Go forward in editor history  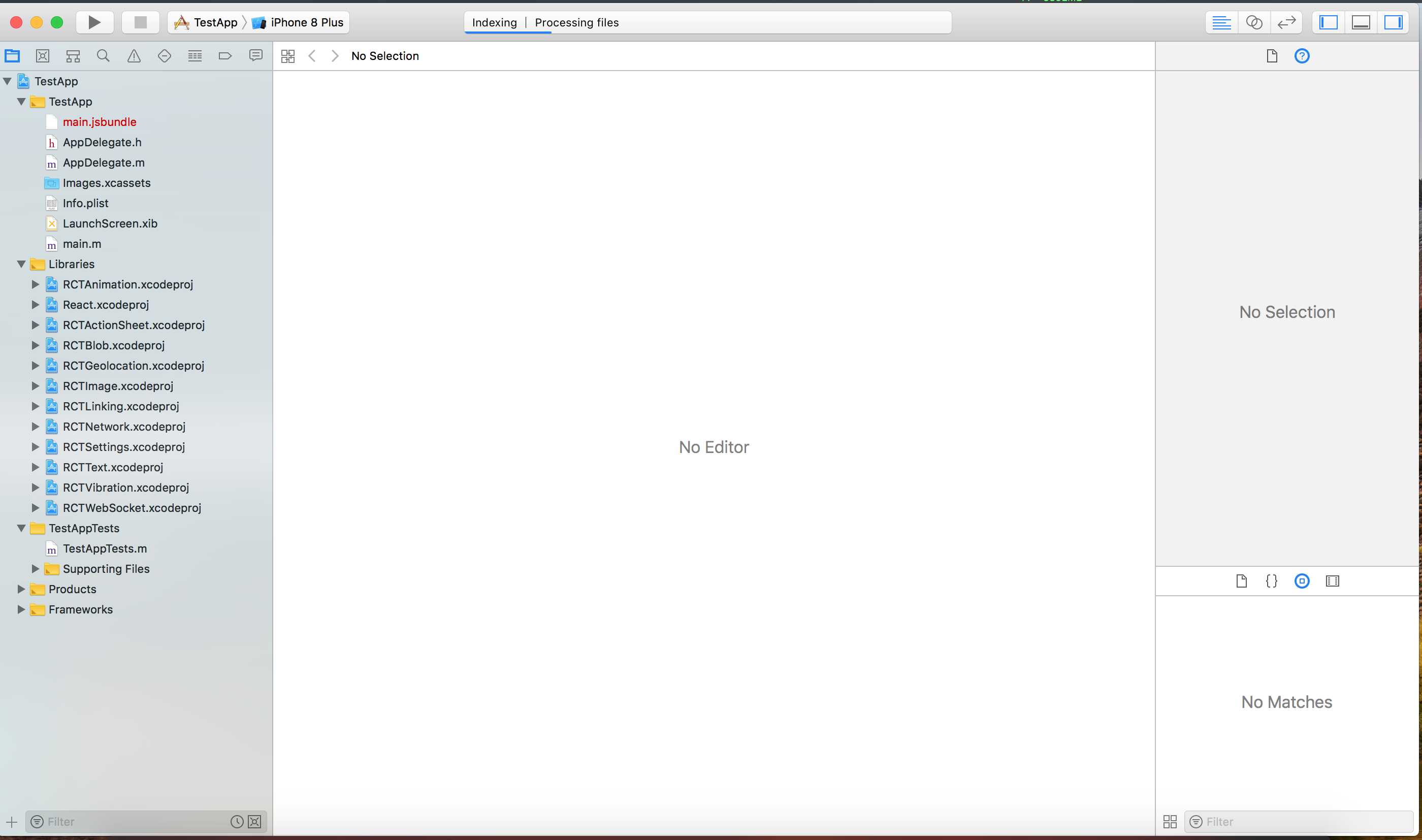(x=335, y=55)
